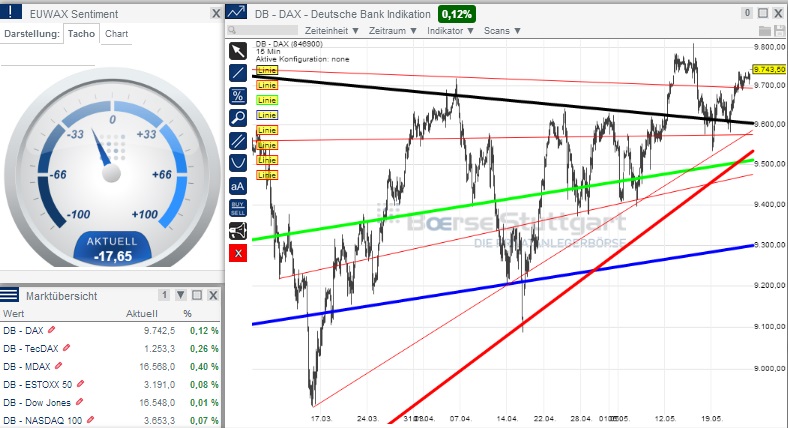This screenshot has width=788, height=428.
Task: Click the chart search input field
Action: click(262, 31)
